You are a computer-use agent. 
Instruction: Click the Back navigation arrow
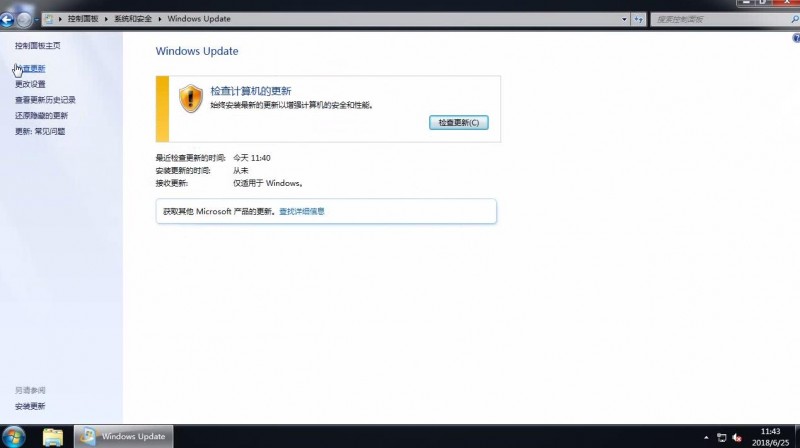tap(7, 19)
